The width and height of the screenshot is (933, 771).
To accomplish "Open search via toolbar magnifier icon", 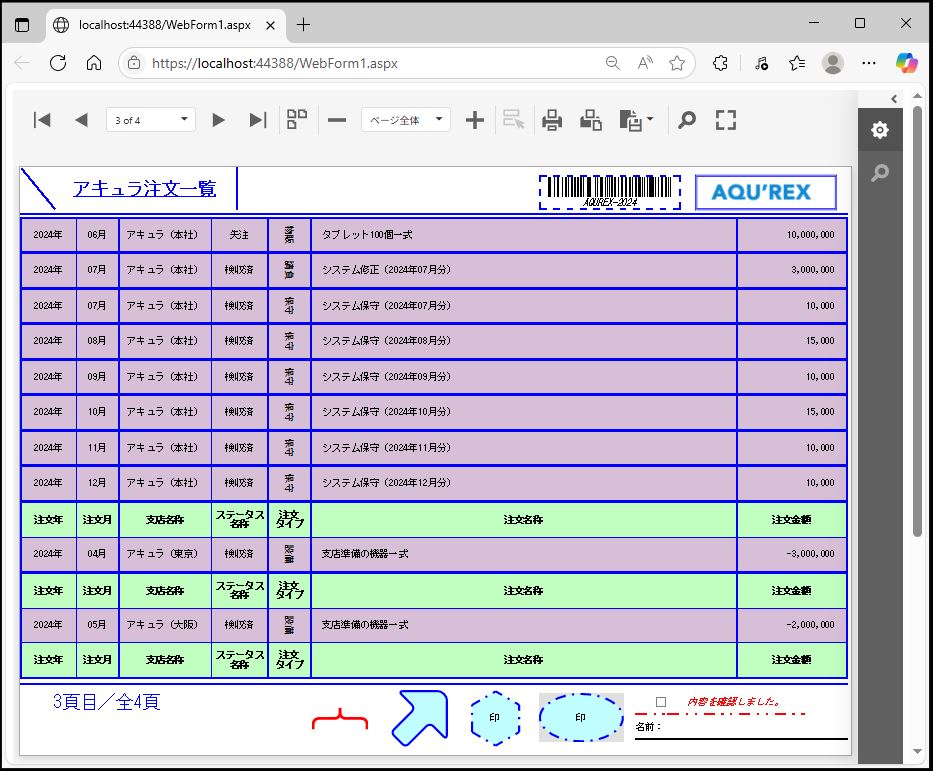I will (687, 120).
